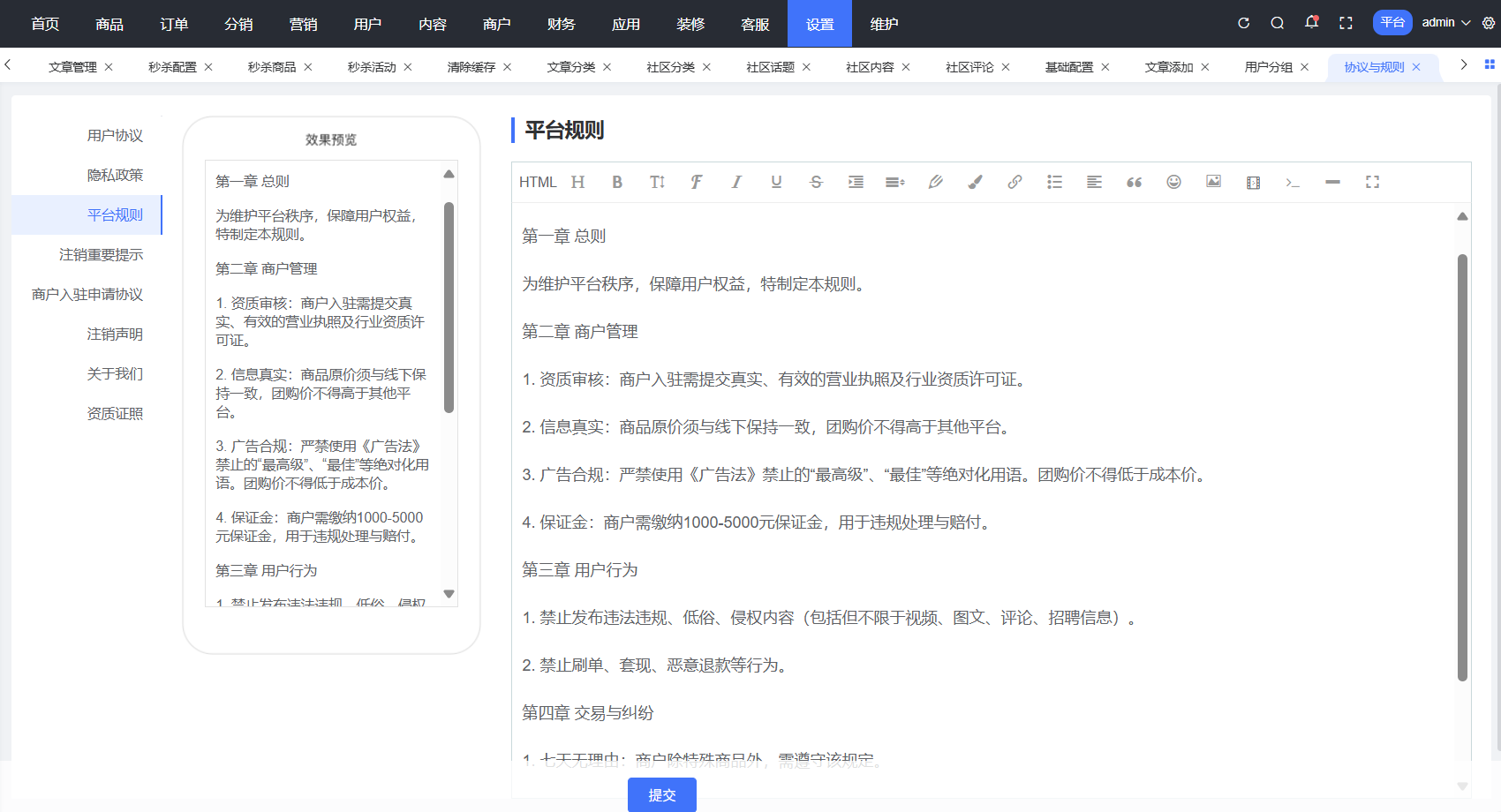The image size is (1501, 812).
Task: Switch to the 用户分组 tab
Action: click(x=1269, y=67)
